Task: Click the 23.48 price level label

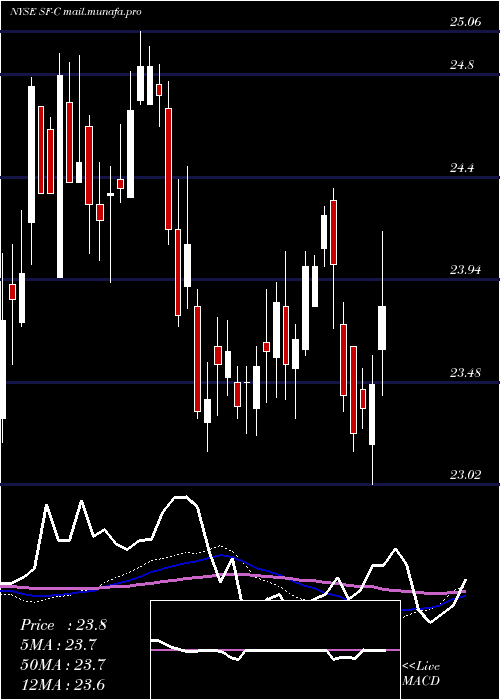Action: (x=466, y=372)
